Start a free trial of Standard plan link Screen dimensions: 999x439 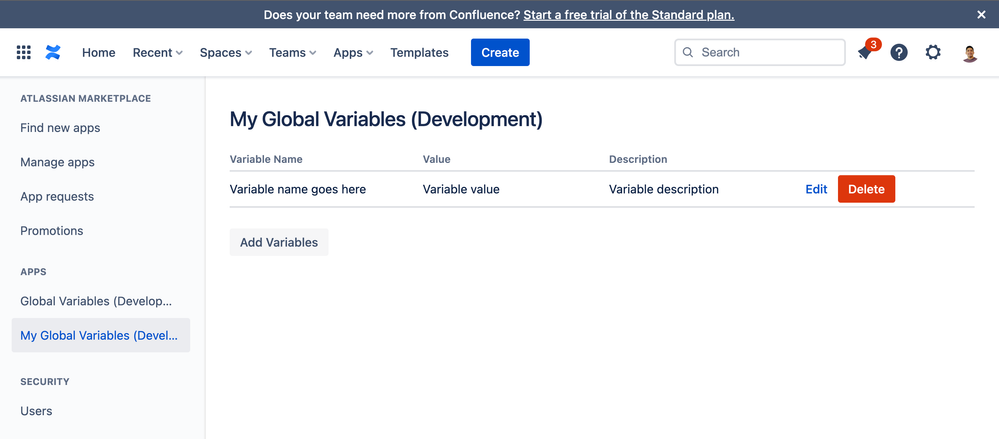(x=629, y=15)
